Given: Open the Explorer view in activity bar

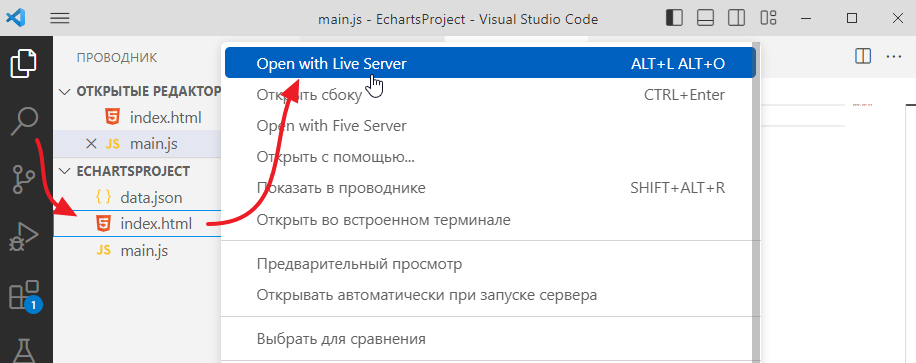Looking at the screenshot, I should (25, 64).
